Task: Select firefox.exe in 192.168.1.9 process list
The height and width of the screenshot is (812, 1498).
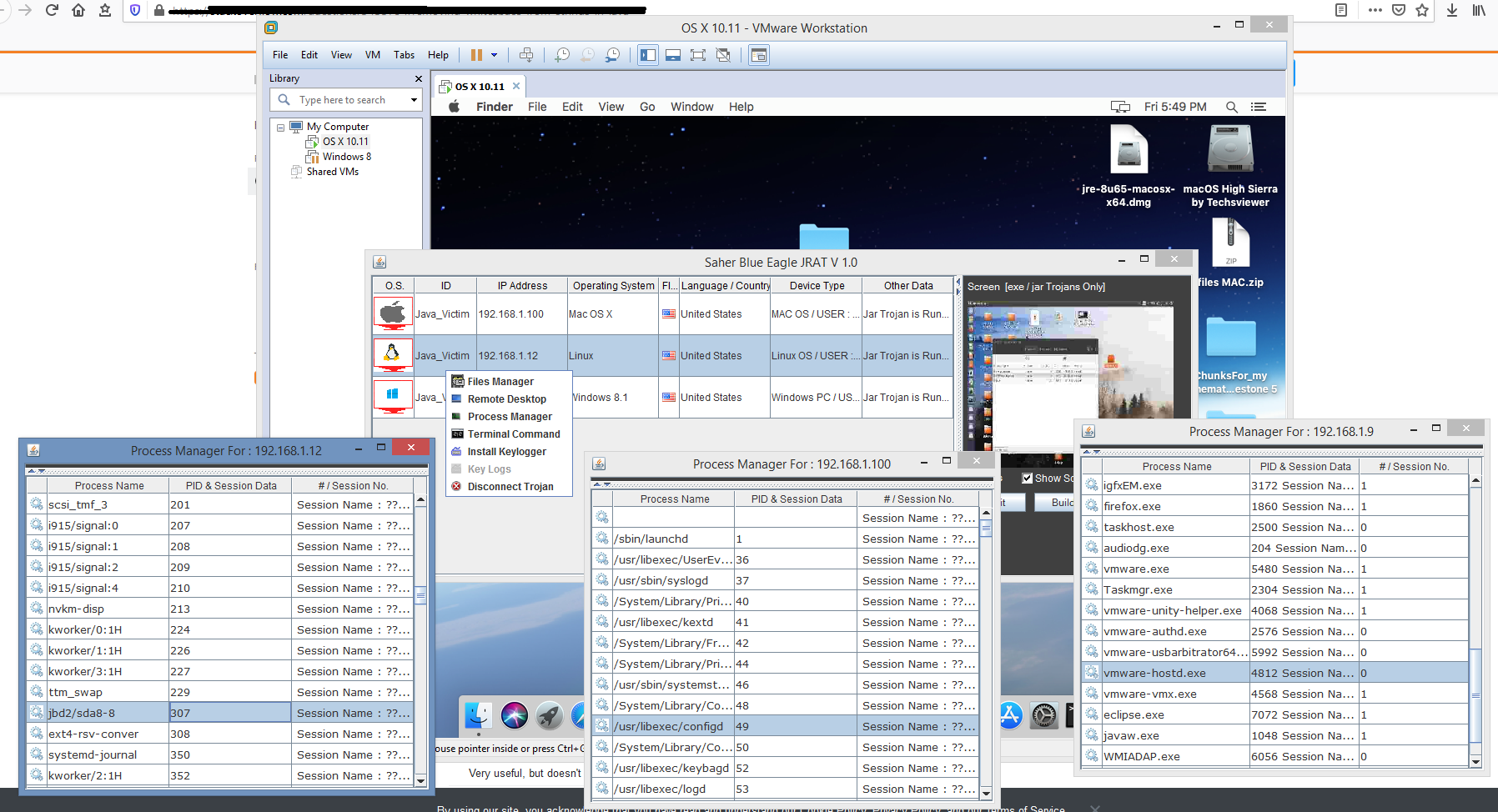Action: pyautogui.click(x=1274, y=506)
